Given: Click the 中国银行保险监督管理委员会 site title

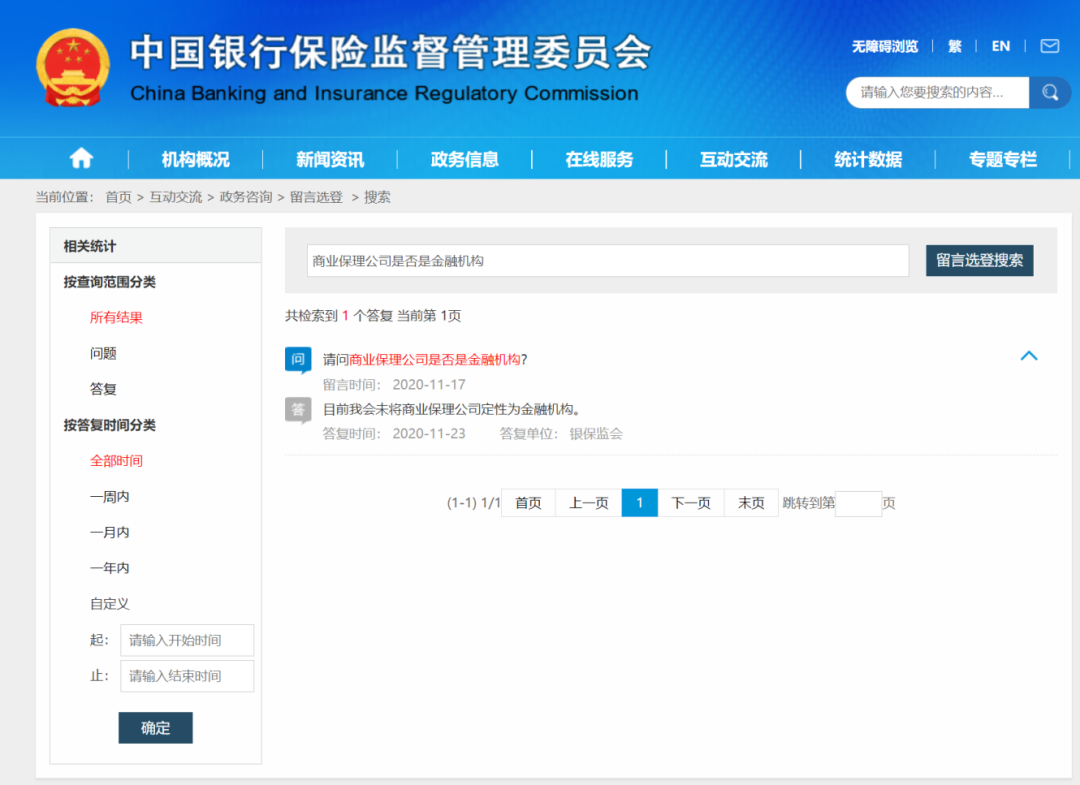Looking at the screenshot, I should [x=391, y=52].
